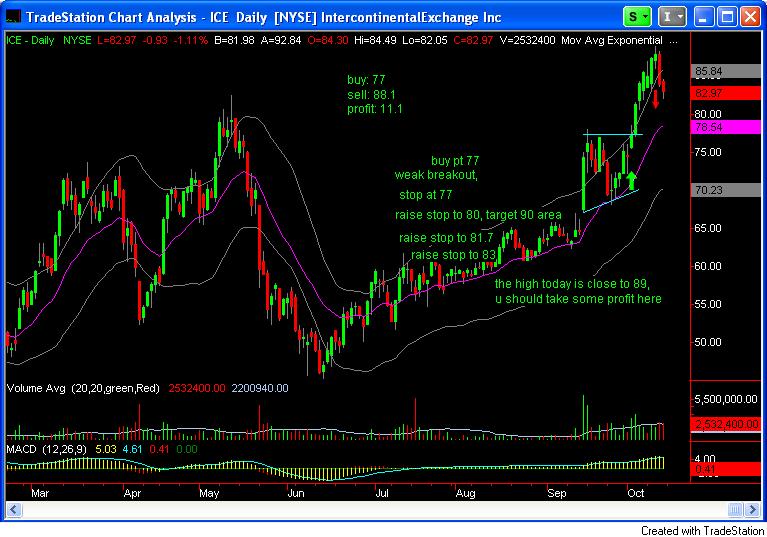Image resolution: width=767 pixels, height=537 pixels.
Task: Click the 'MACD (12,26,9)' indicator label
Action: [x=46, y=449]
